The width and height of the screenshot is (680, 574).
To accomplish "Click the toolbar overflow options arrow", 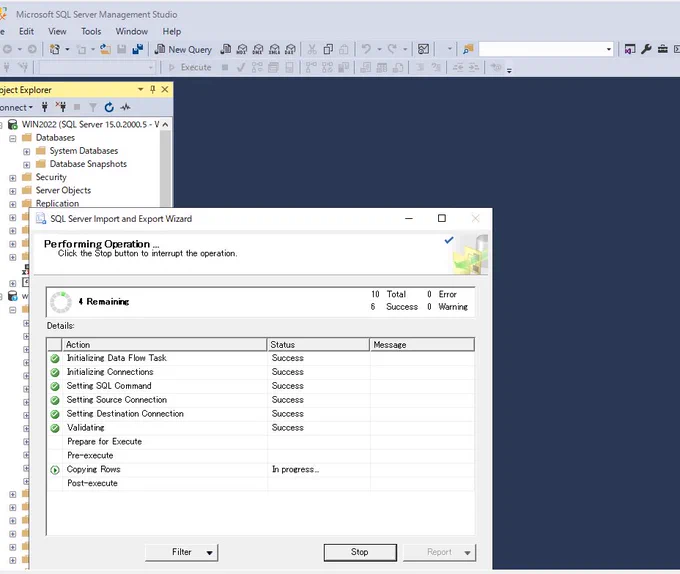I will coord(509,71).
